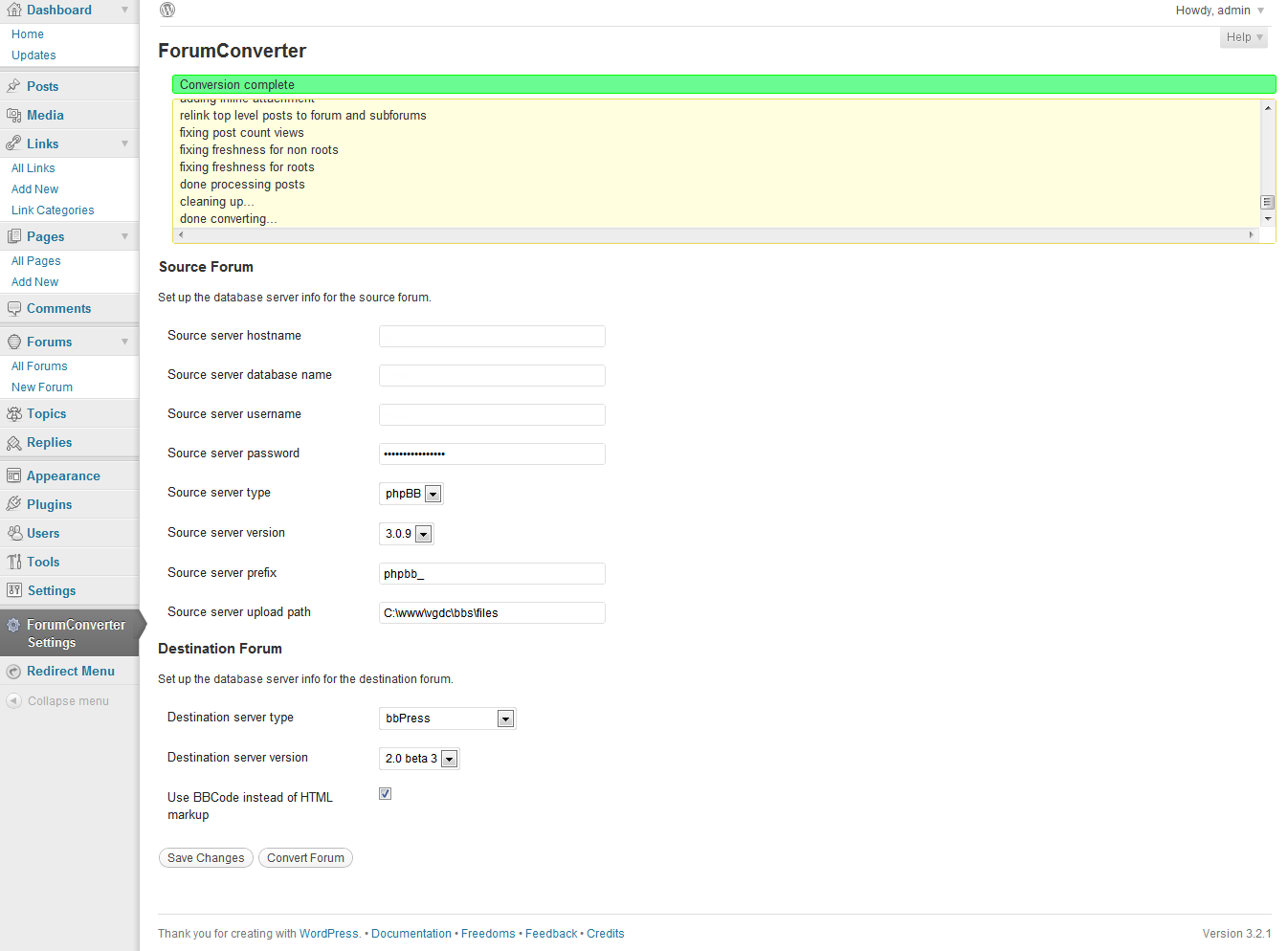Open the New Forum submenu link

42,387
